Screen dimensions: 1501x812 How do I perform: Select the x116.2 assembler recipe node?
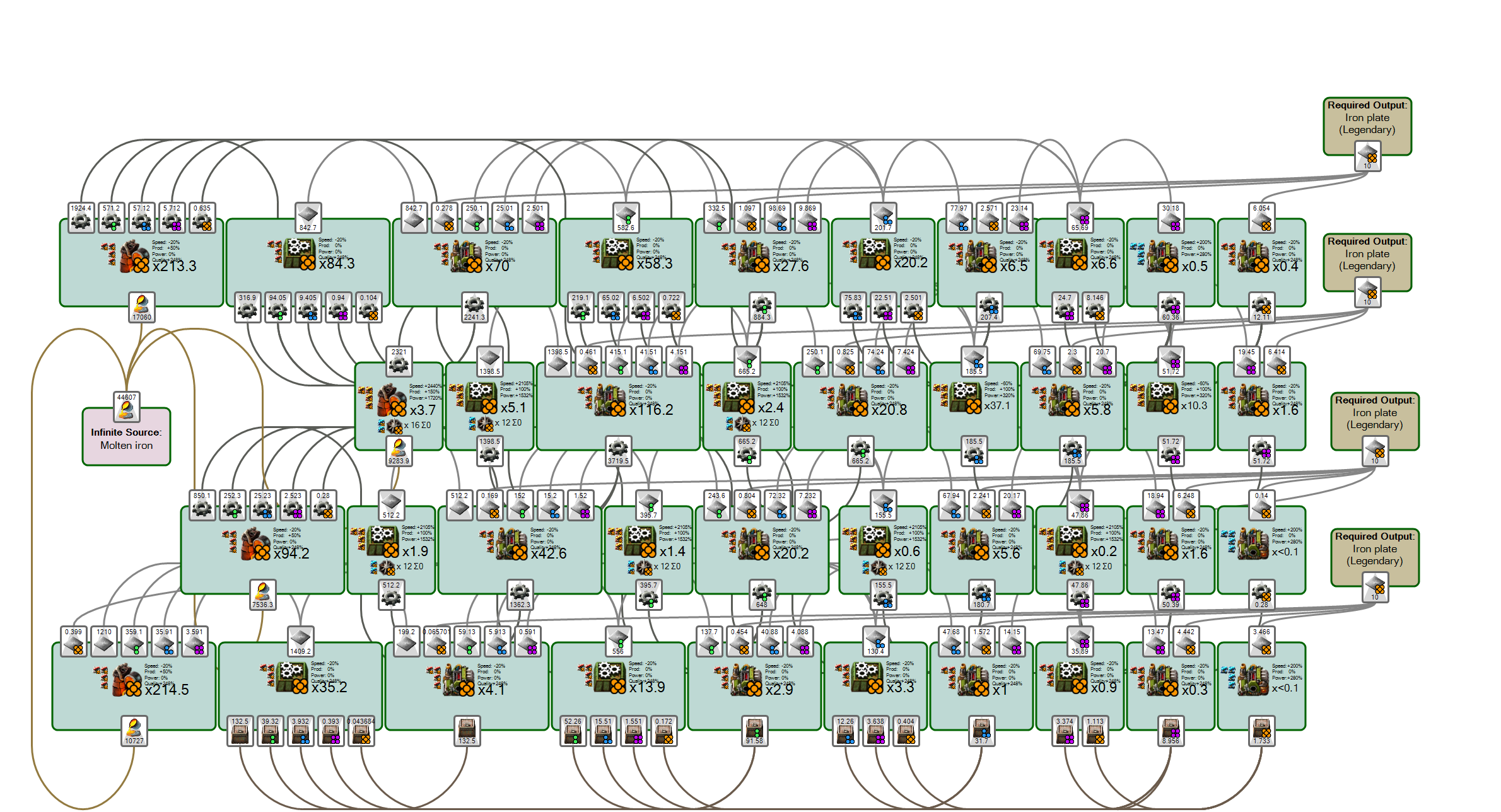pos(618,406)
